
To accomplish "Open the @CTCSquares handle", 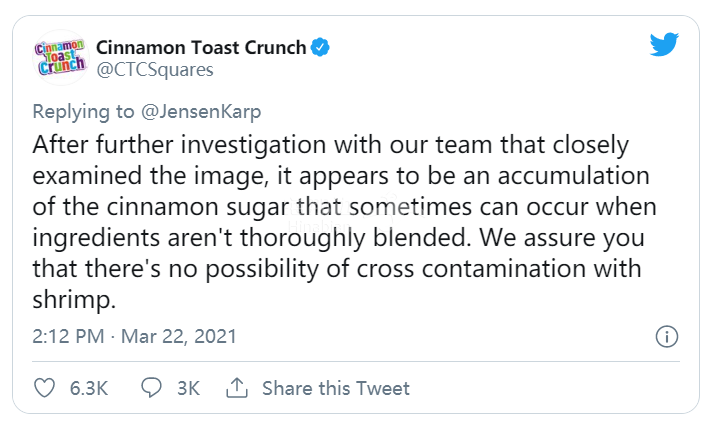I will (154, 70).
